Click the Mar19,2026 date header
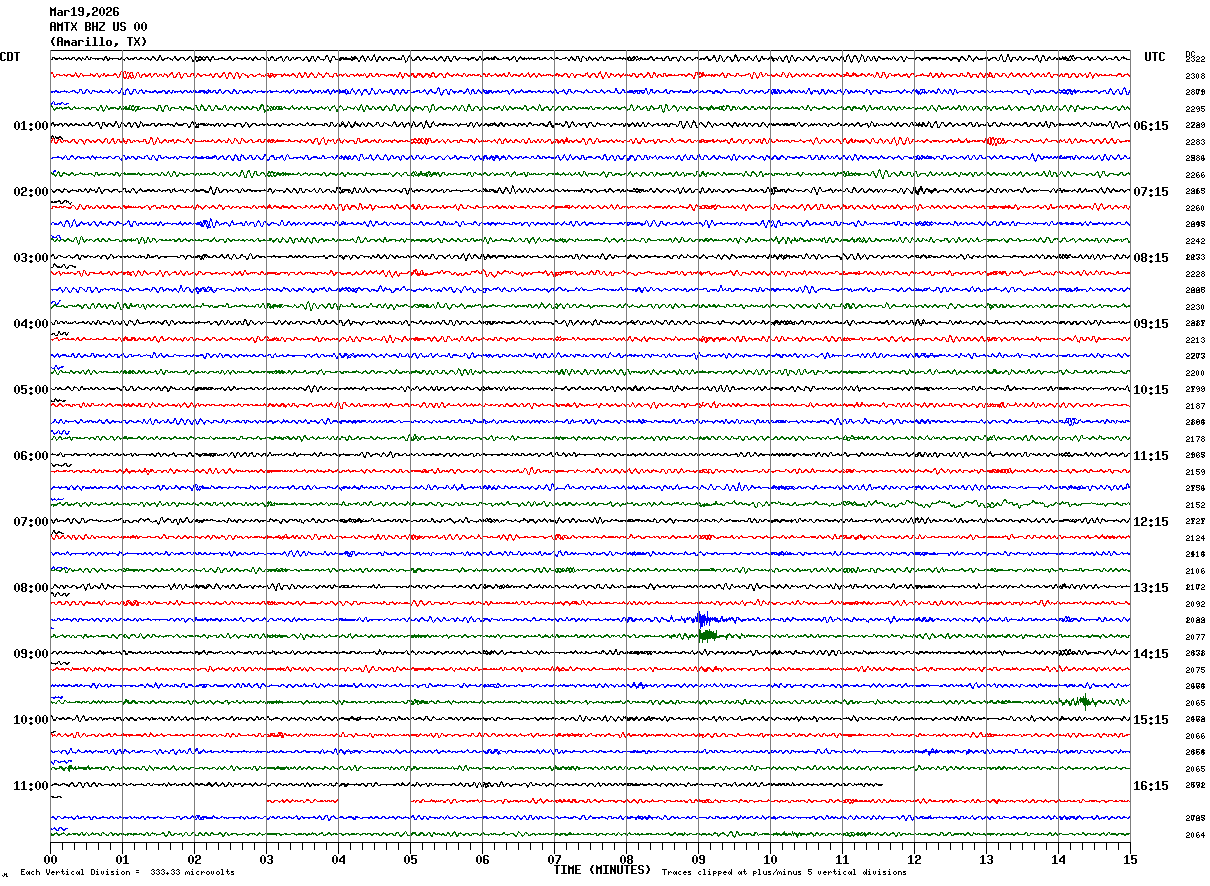1210x886 pixels. [x=84, y=12]
